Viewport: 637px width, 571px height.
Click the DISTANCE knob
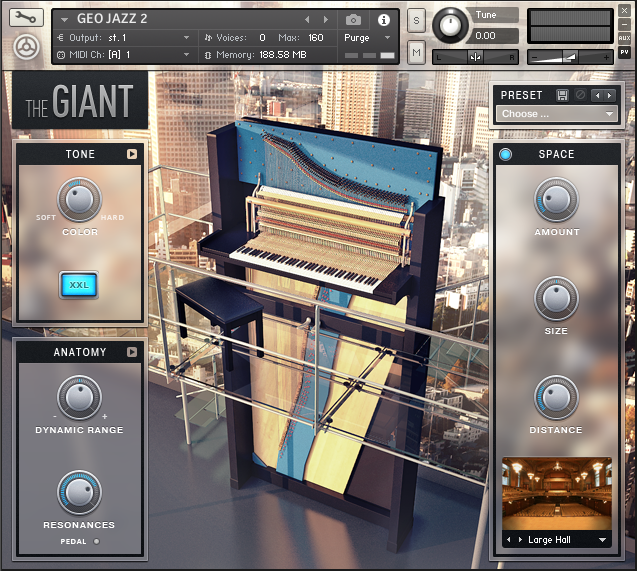pos(556,397)
